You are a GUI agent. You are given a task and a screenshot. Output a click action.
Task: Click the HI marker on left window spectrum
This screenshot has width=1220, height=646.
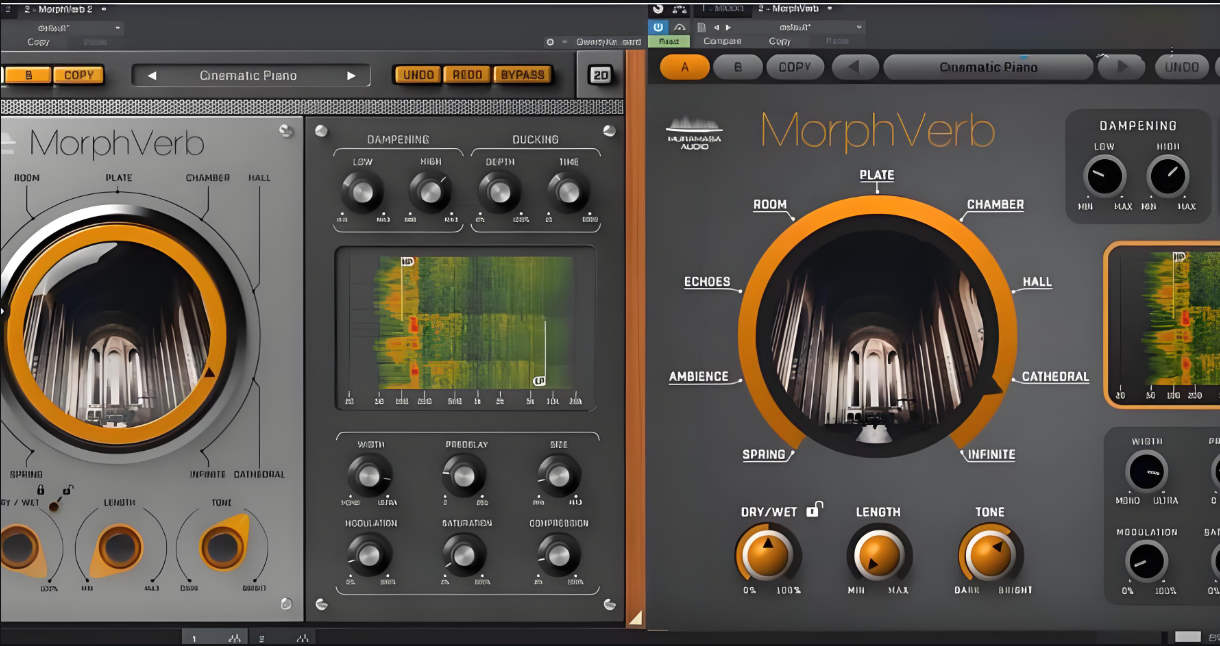407,262
